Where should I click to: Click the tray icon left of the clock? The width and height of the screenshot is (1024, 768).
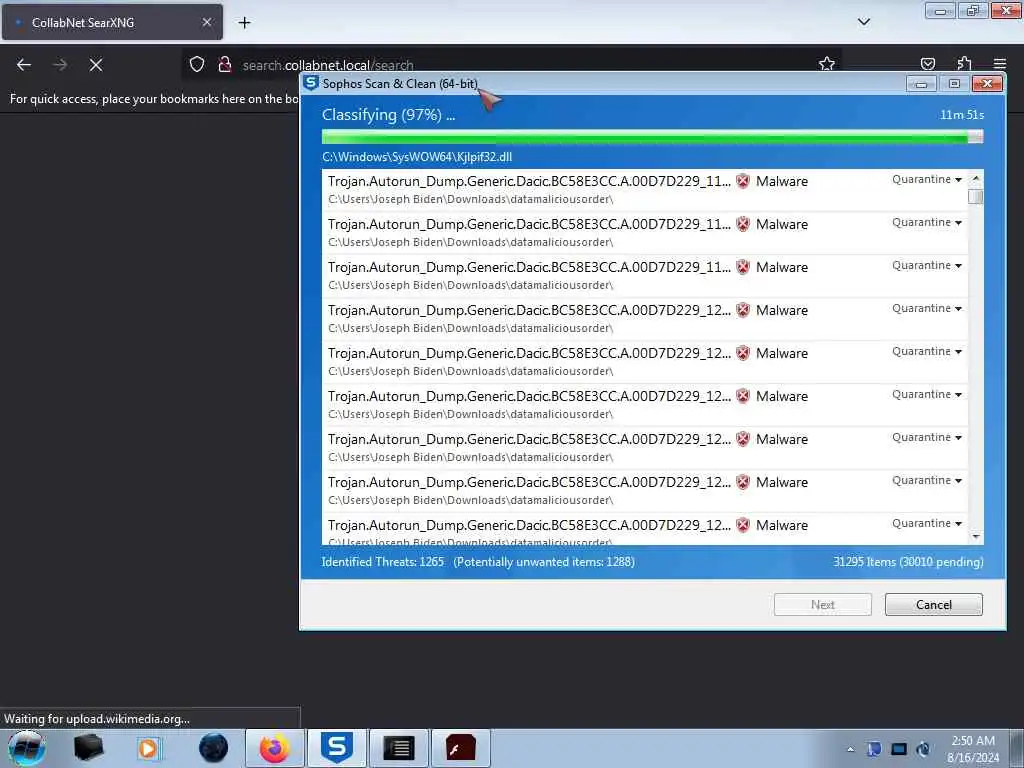(x=923, y=749)
